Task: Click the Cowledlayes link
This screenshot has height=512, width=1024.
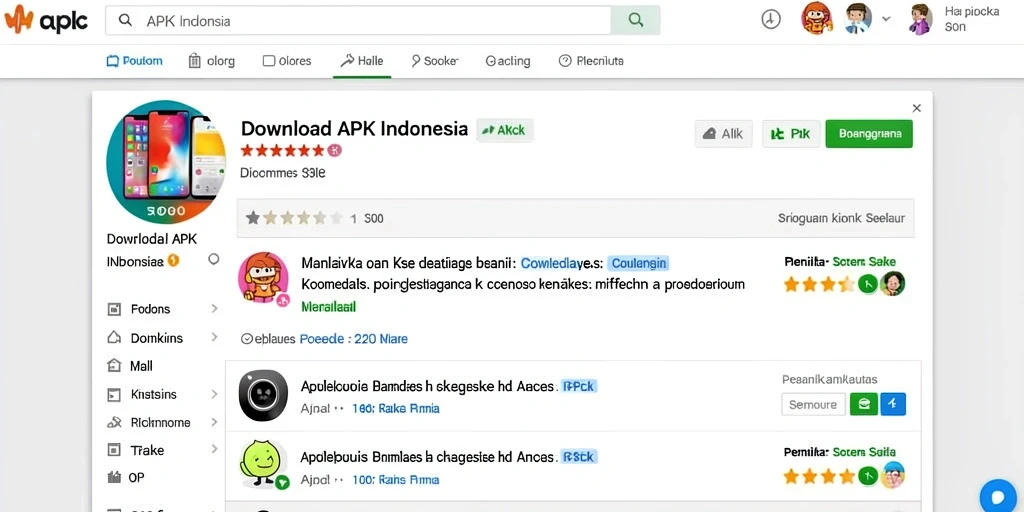Action: (x=562, y=263)
